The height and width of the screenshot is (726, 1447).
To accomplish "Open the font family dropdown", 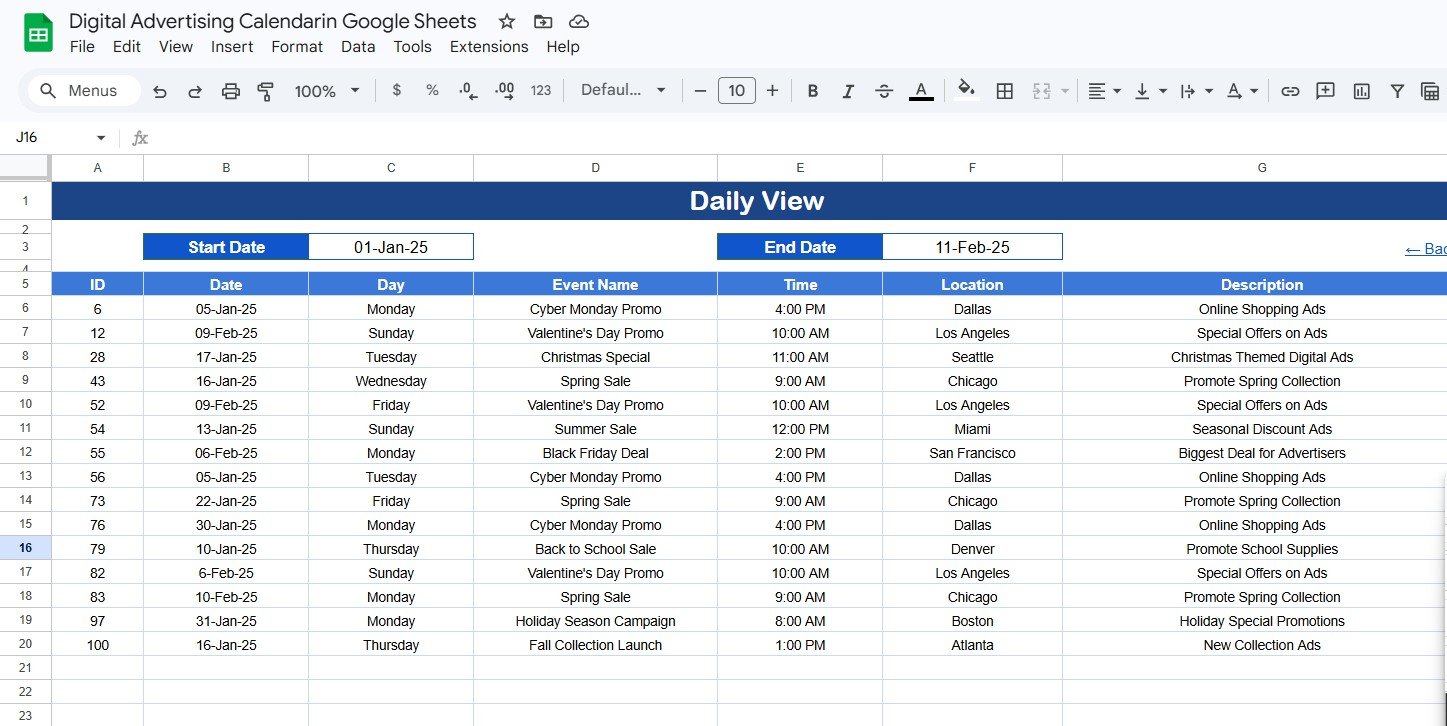I will [x=623, y=90].
